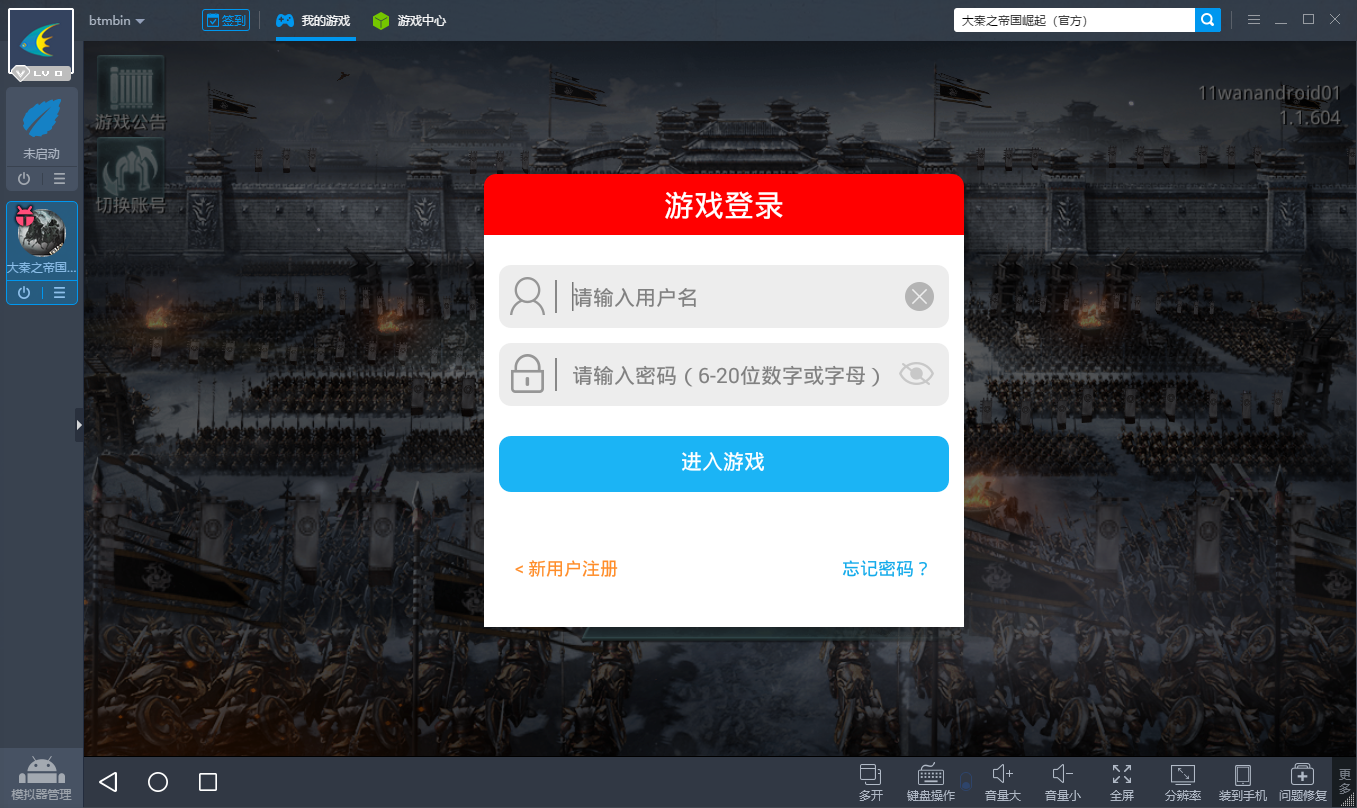This screenshot has height=808, width=1357.
Task: Open 新用户注册 registration link
Action: [566, 569]
